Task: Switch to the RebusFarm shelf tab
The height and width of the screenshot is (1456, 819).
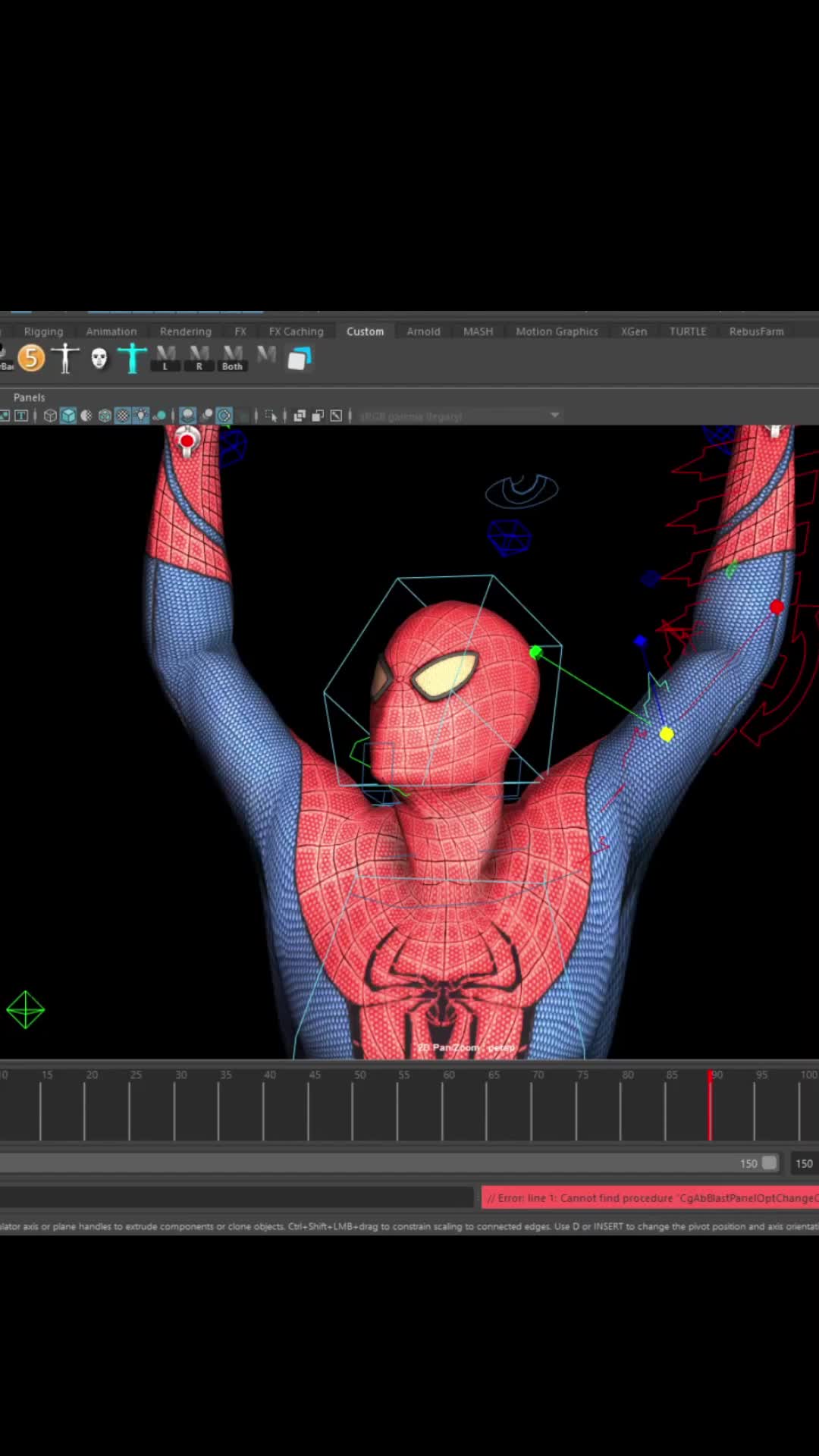Action: 757,331
